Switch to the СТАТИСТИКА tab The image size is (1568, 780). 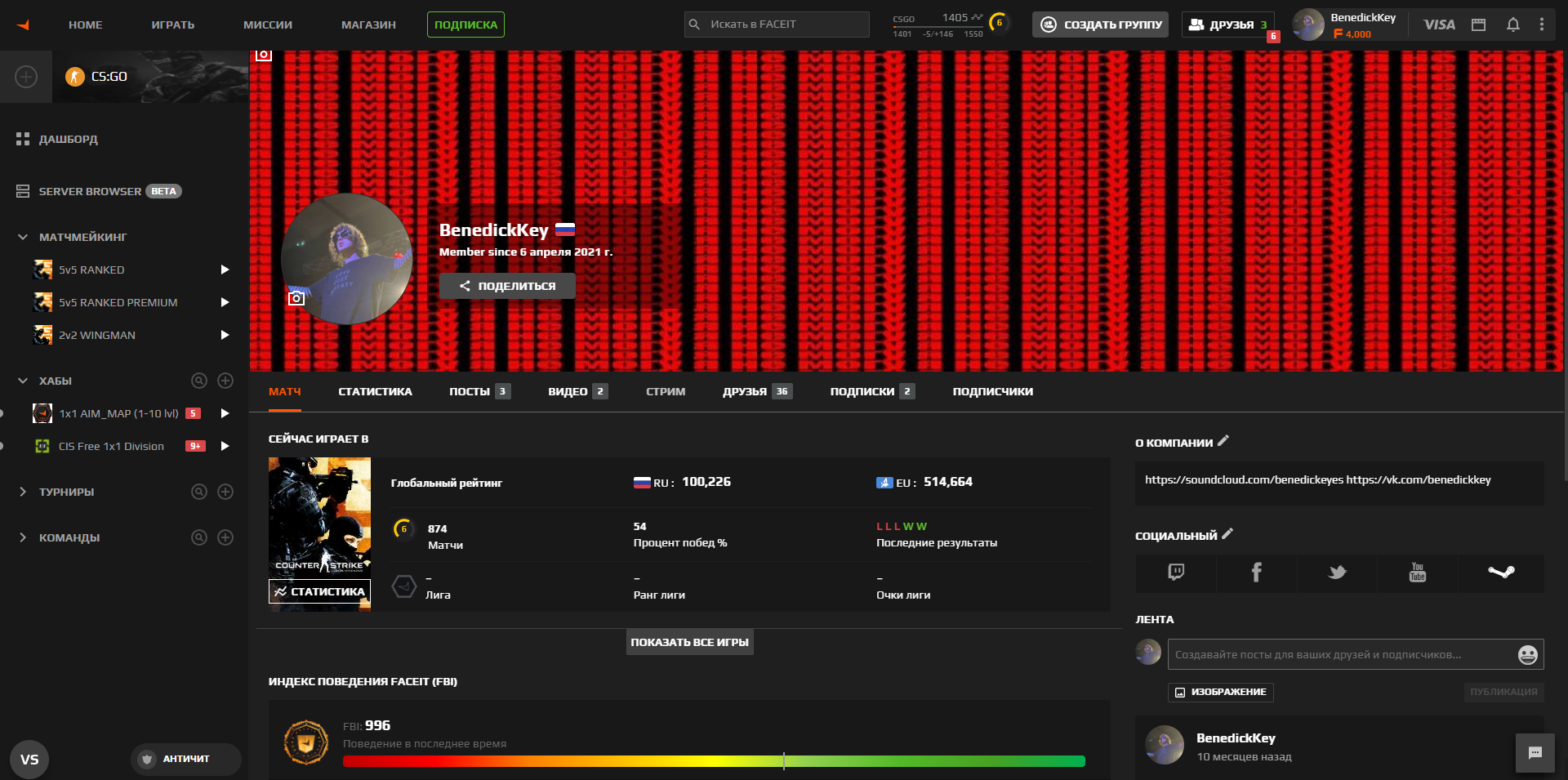(x=375, y=391)
